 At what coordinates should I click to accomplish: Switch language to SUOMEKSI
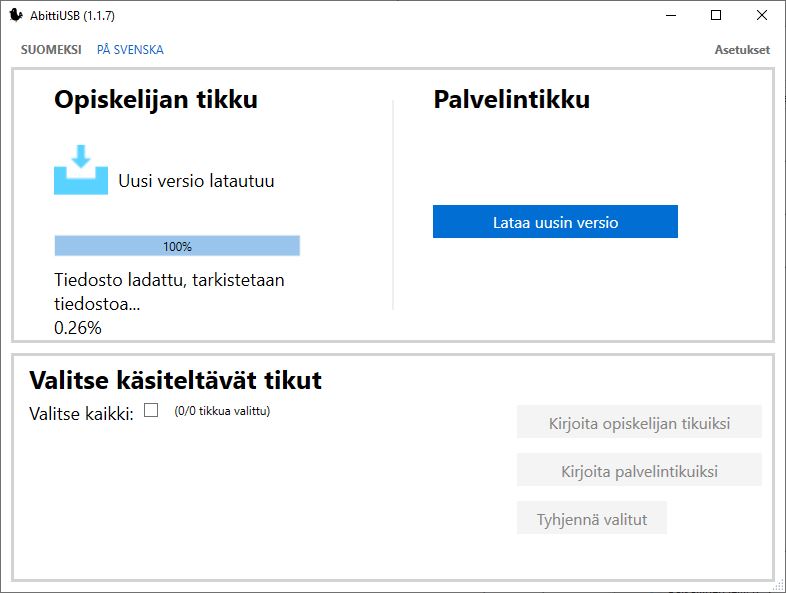coord(51,50)
